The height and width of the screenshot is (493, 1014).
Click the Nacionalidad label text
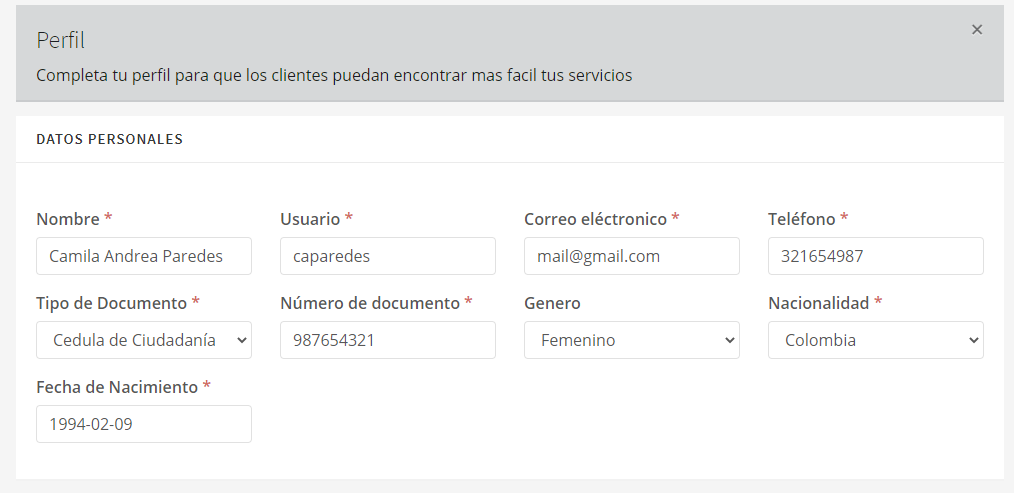pyautogui.click(x=818, y=303)
